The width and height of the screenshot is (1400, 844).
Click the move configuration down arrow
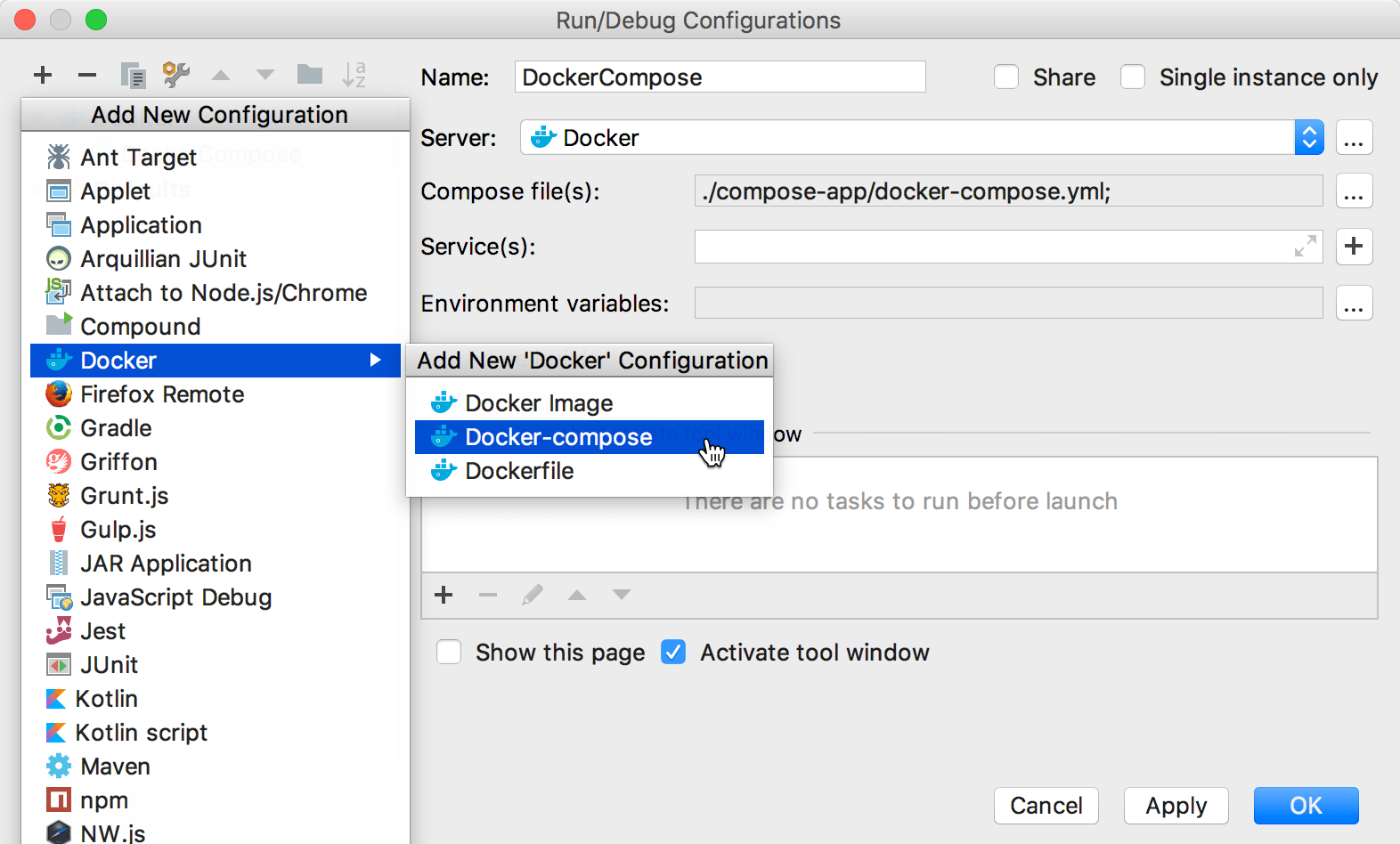pyautogui.click(x=265, y=75)
